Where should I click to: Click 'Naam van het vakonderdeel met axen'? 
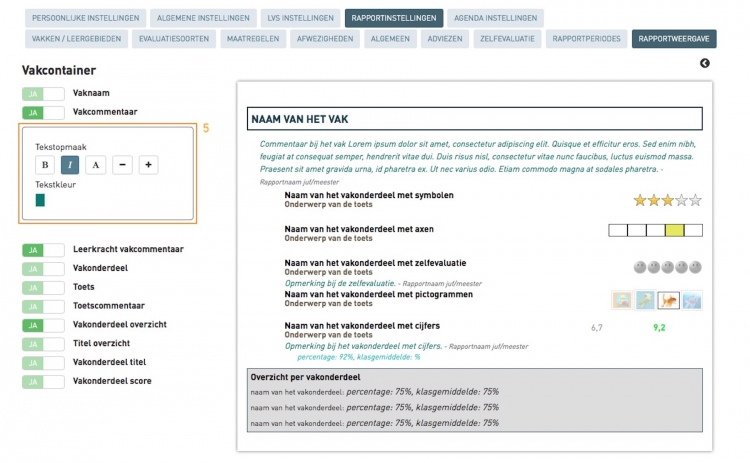359,229
